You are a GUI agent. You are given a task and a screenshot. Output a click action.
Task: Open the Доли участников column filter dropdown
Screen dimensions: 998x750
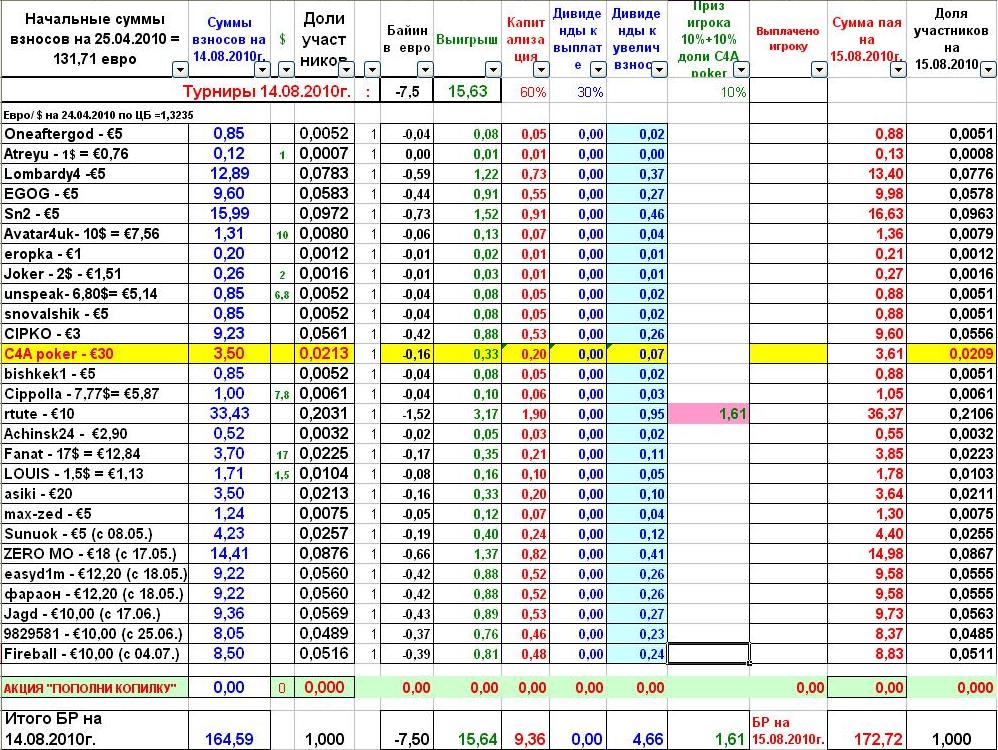(x=346, y=69)
